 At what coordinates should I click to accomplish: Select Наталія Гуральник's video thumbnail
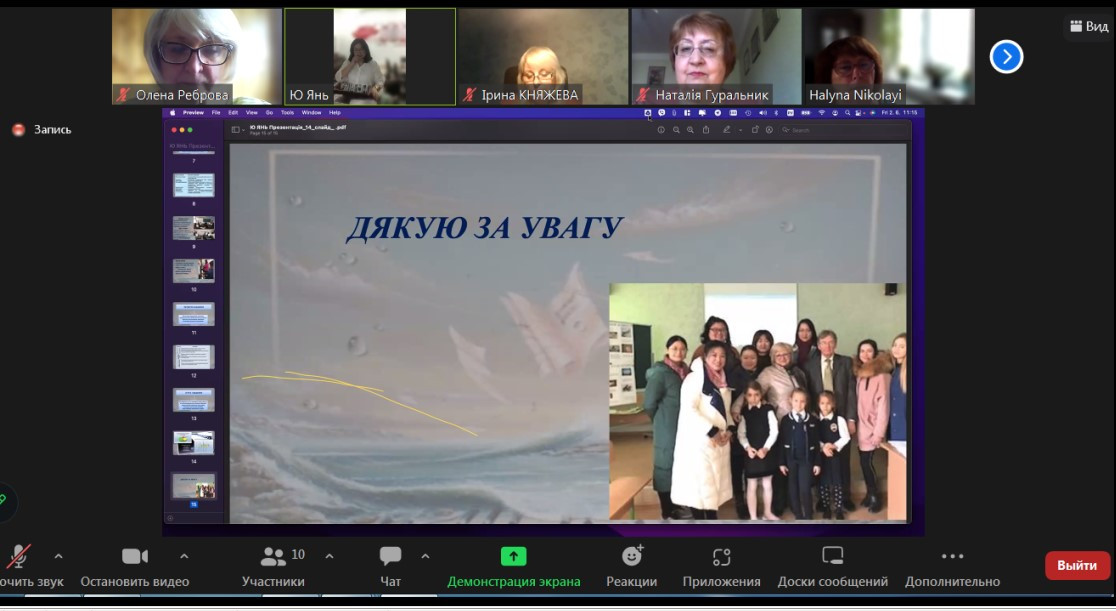click(x=716, y=56)
